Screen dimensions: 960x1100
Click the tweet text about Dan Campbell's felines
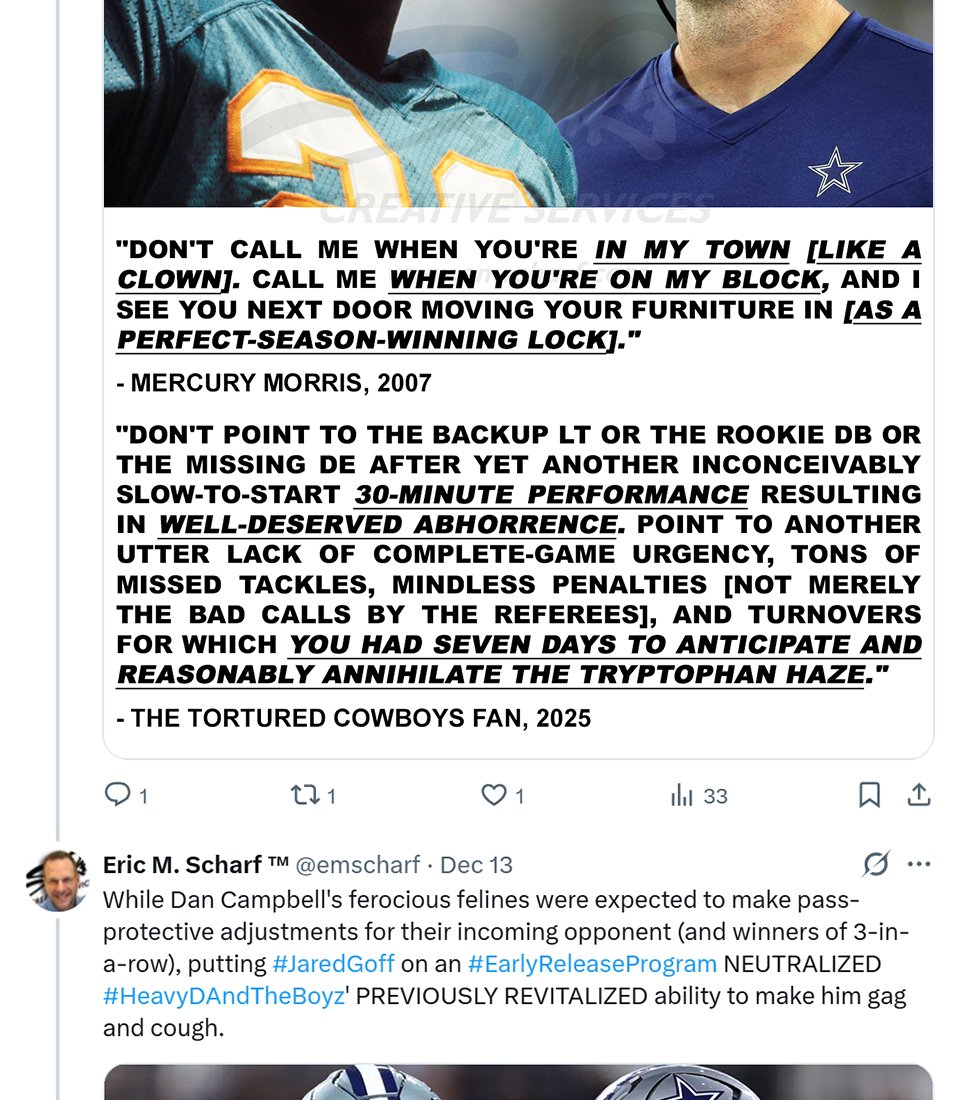pyautogui.click(x=480, y=932)
